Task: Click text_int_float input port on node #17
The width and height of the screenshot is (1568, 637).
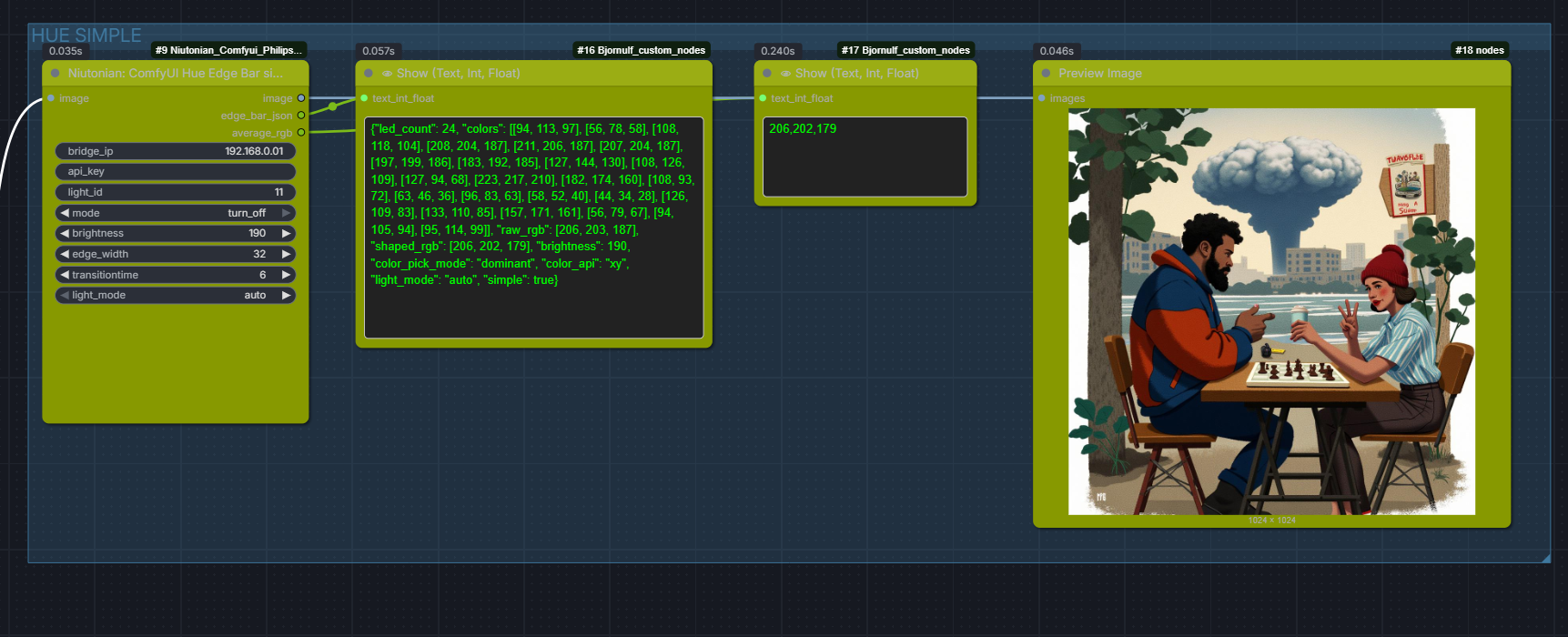Action: point(763,98)
